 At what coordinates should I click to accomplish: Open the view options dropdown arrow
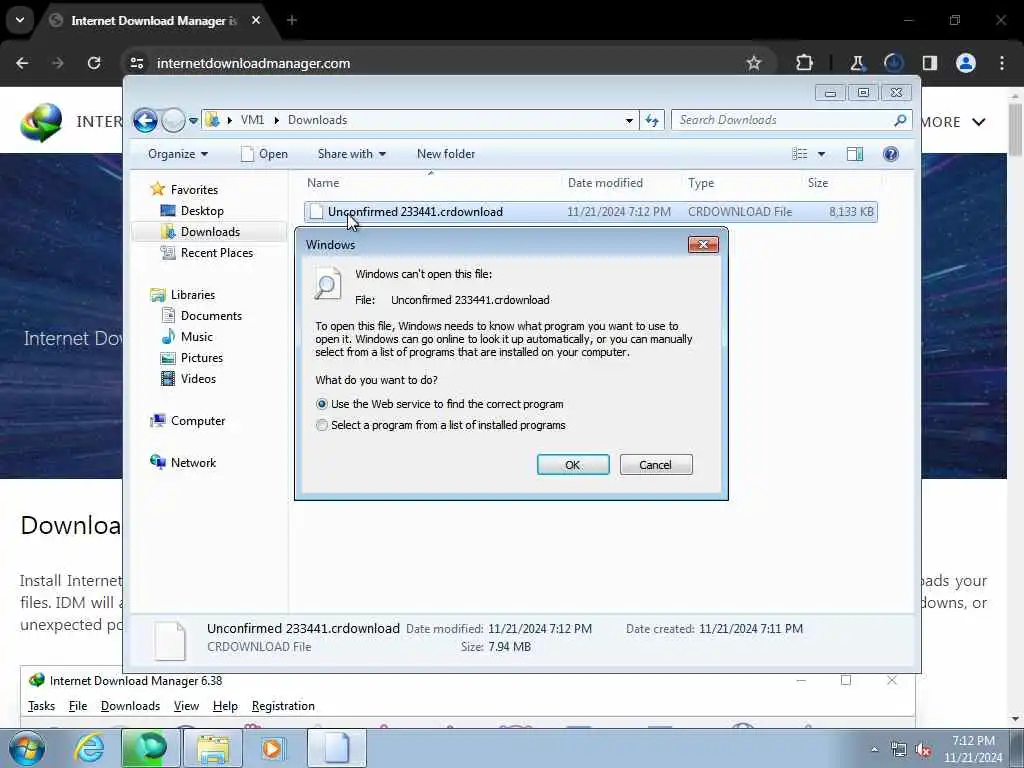[822, 154]
